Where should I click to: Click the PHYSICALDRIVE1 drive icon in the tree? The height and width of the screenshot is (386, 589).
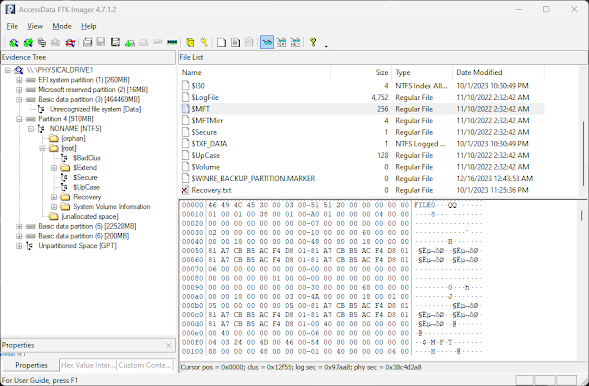(19, 70)
